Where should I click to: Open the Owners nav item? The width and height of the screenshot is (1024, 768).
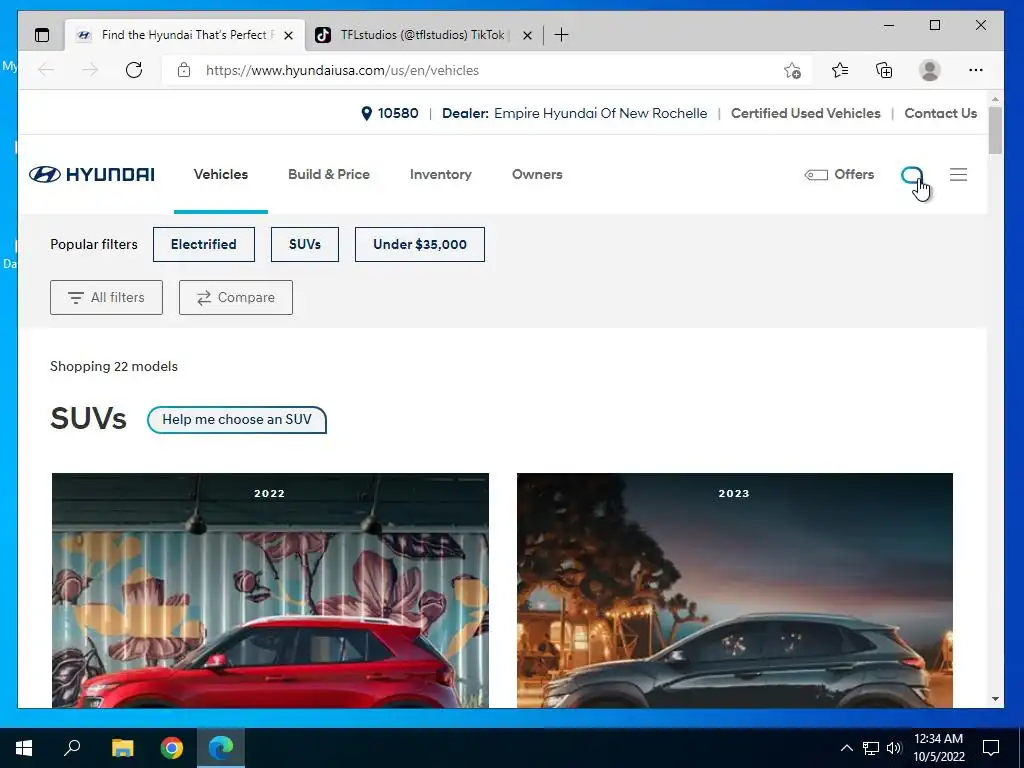pos(537,174)
